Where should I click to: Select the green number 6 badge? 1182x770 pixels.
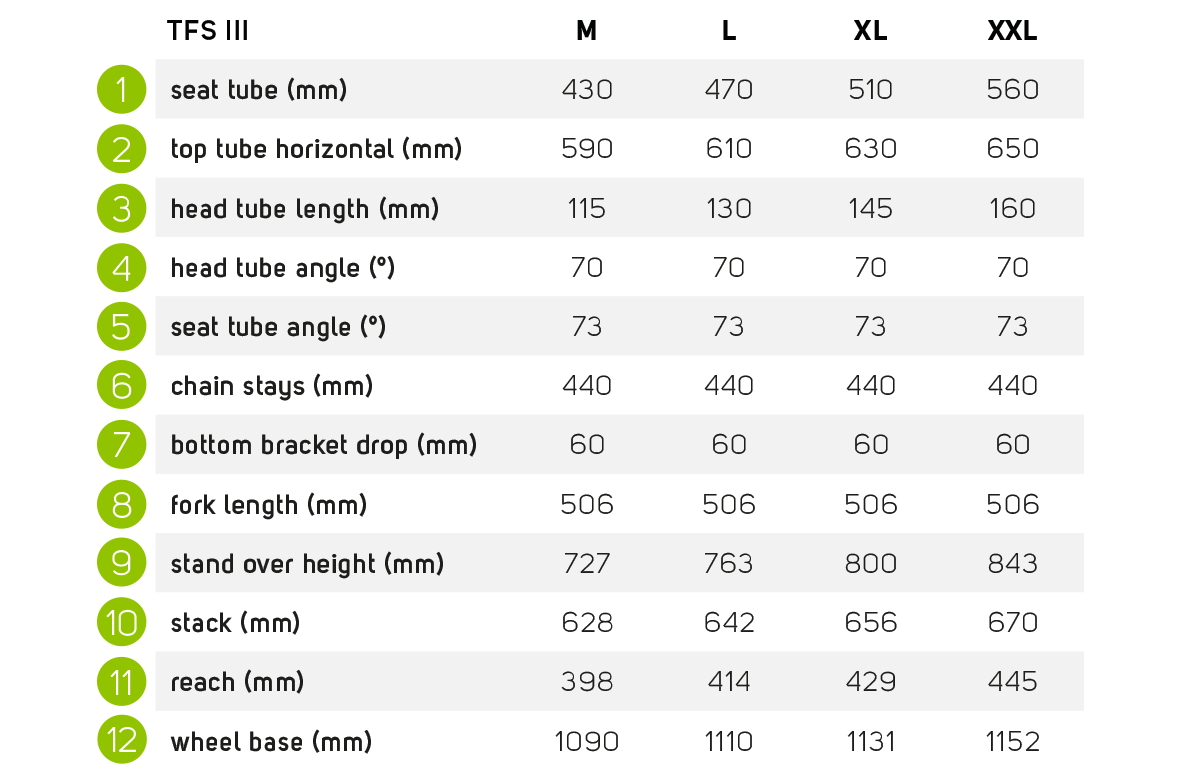click(122, 386)
